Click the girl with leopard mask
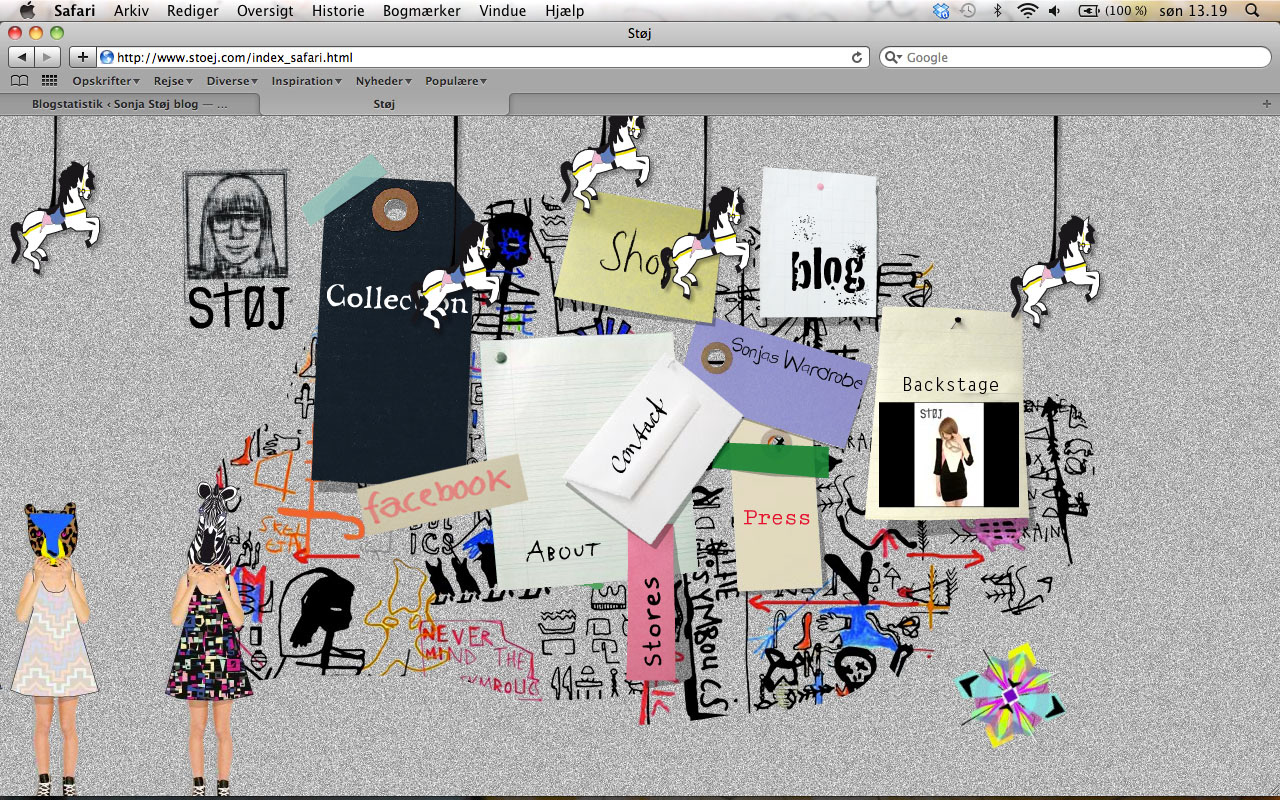 click(53, 647)
